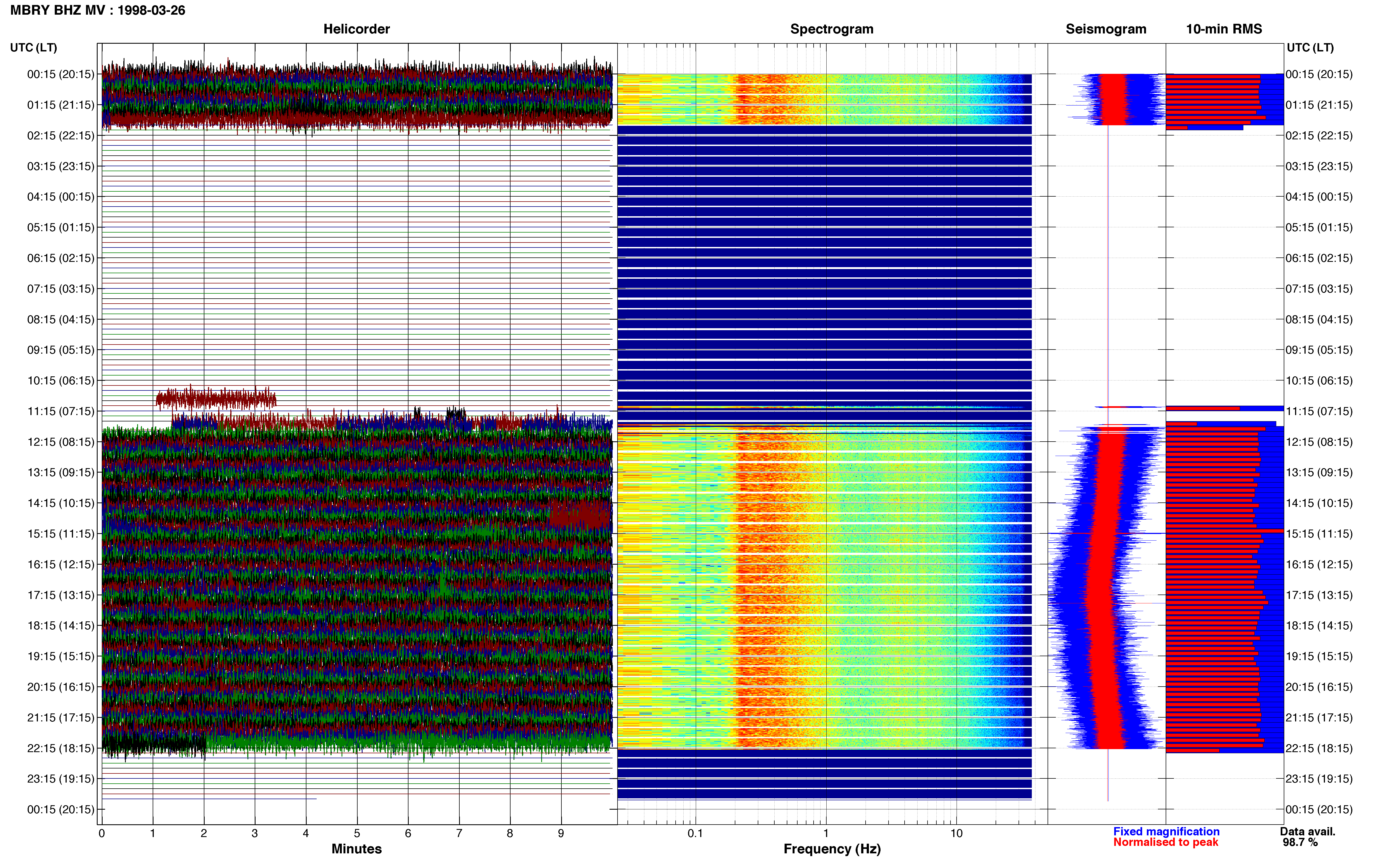Click the 'Fixed magnification' legend text
Screen dimensions: 1388x868
1166,831
